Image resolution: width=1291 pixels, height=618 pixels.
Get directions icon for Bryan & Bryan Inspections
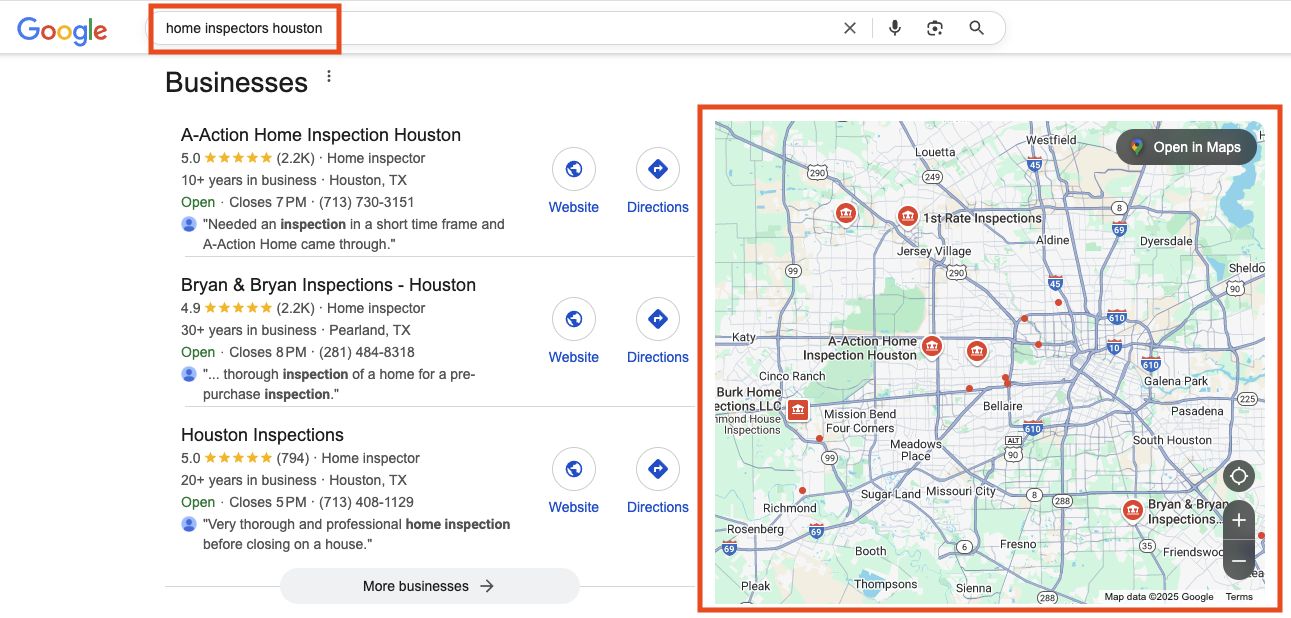[x=658, y=320]
